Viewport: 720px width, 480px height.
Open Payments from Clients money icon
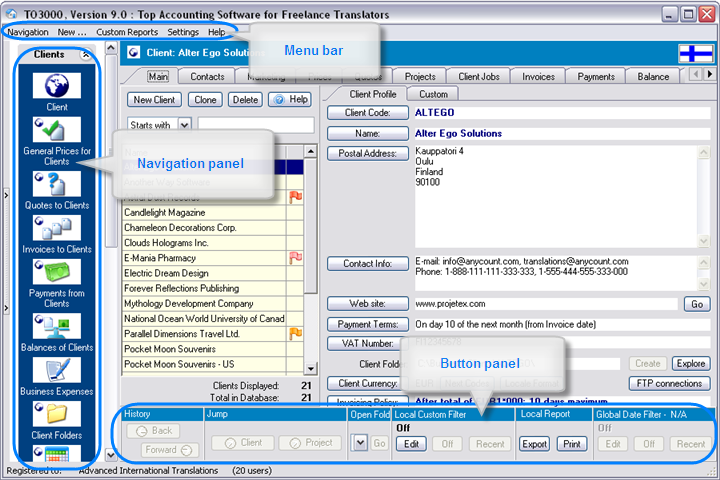click(56, 272)
